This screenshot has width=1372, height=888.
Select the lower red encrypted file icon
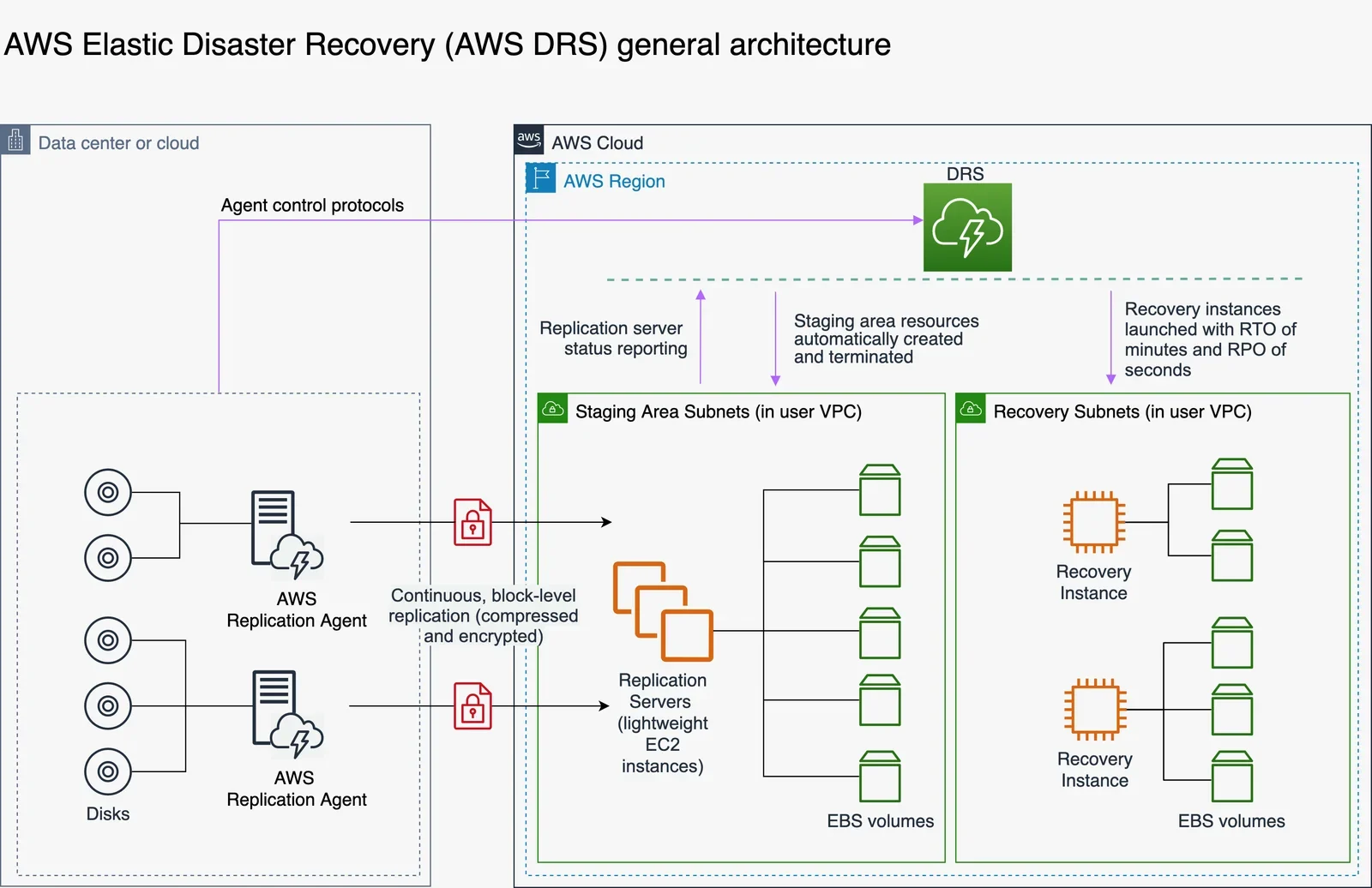click(472, 706)
